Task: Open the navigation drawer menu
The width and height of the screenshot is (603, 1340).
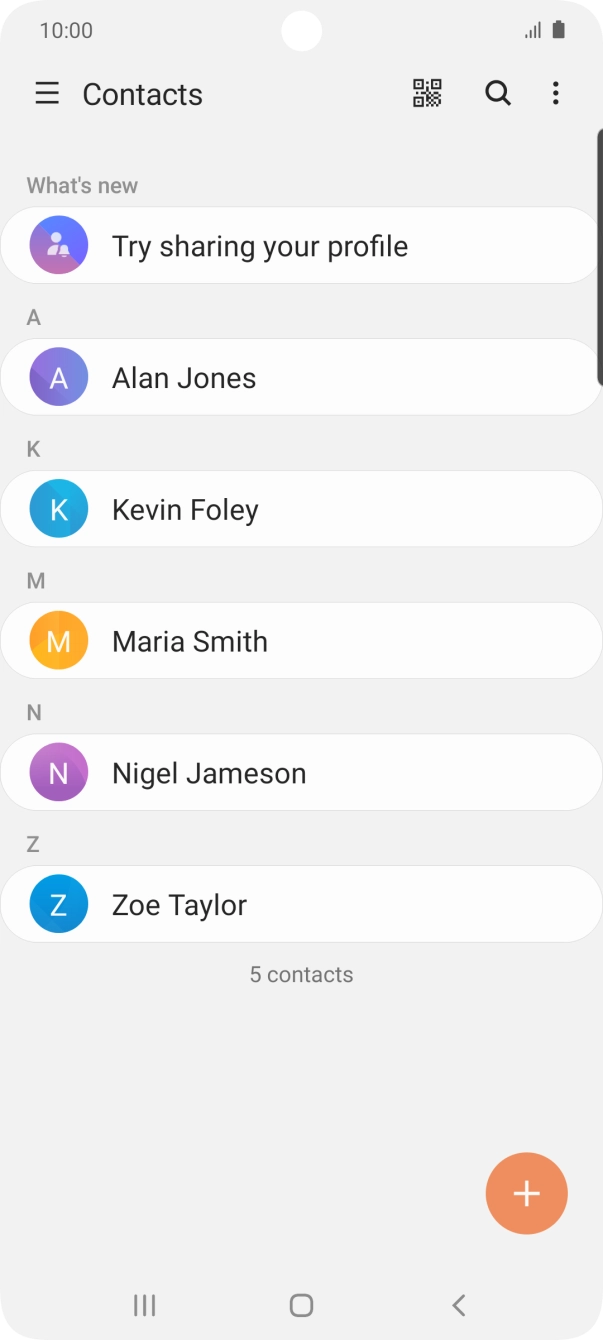Action: click(47, 93)
